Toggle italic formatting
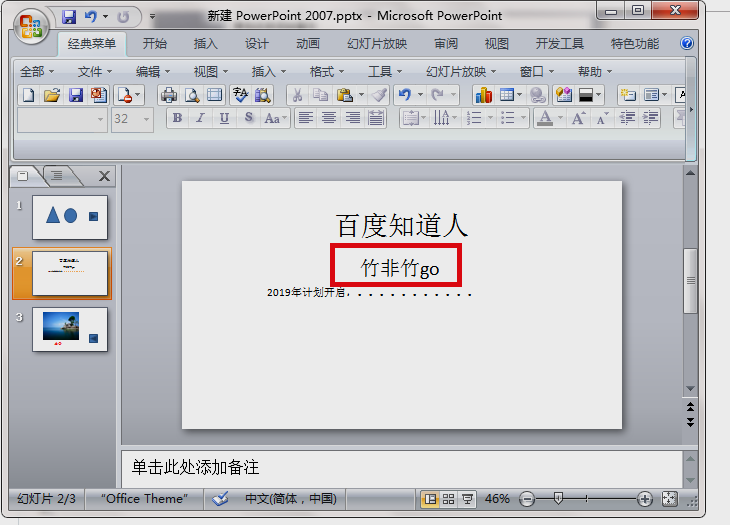 coord(201,118)
